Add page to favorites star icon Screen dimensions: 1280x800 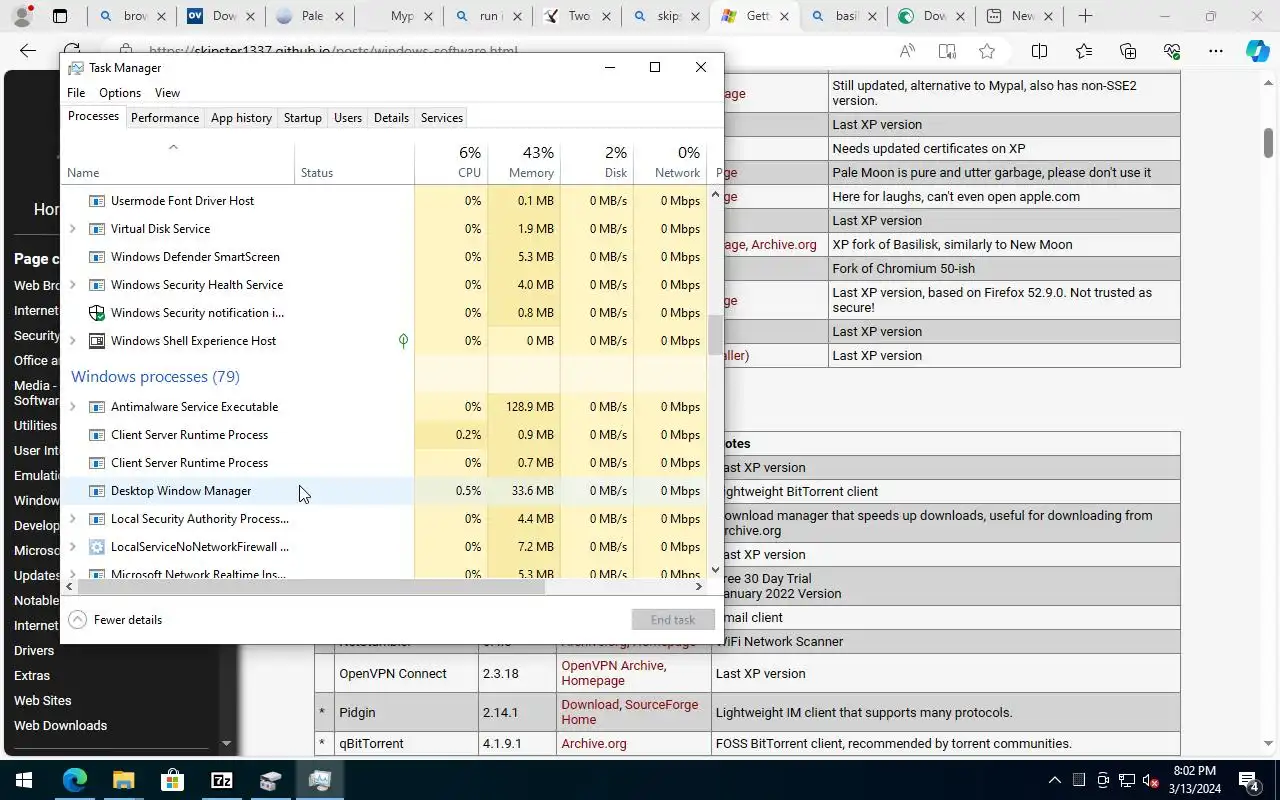pyautogui.click(x=987, y=51)
